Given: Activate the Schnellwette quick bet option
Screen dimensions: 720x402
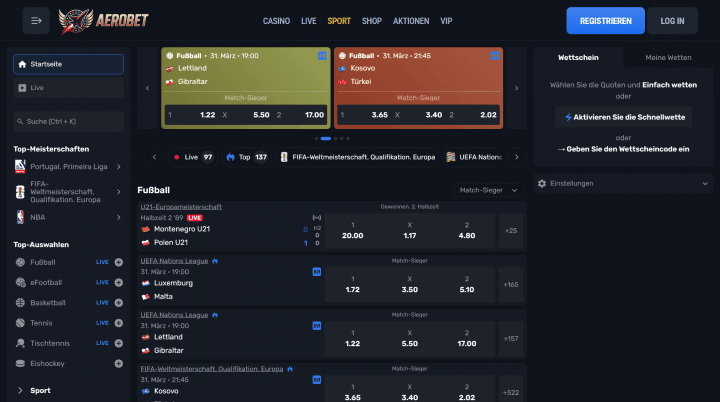Looking at the screenshot, I should pos(623,117).
